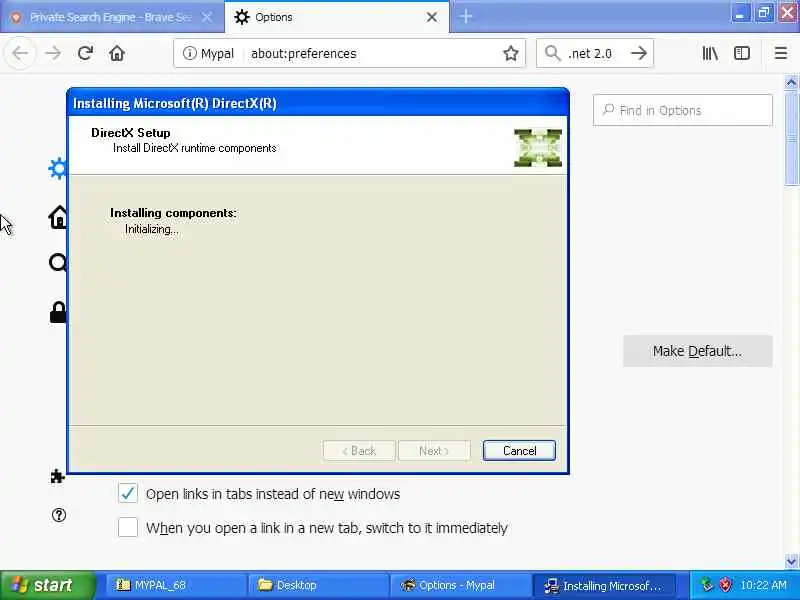The image size is (800, 600).
Task: Open the hamburger application menu
Action: 781,53
